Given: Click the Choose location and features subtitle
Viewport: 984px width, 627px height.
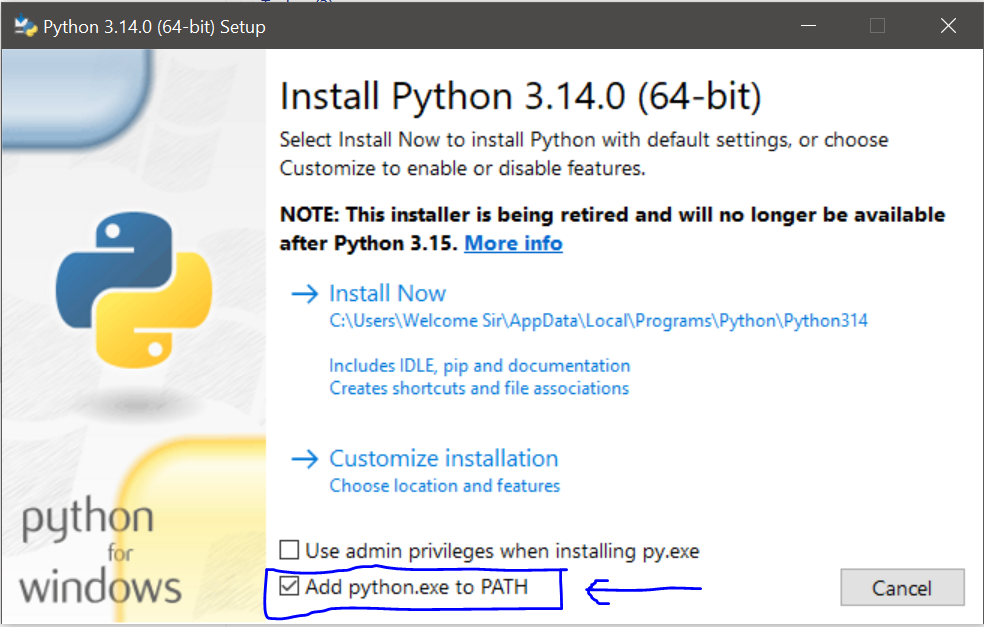Looking at the screenshot, I should [444, 486].
